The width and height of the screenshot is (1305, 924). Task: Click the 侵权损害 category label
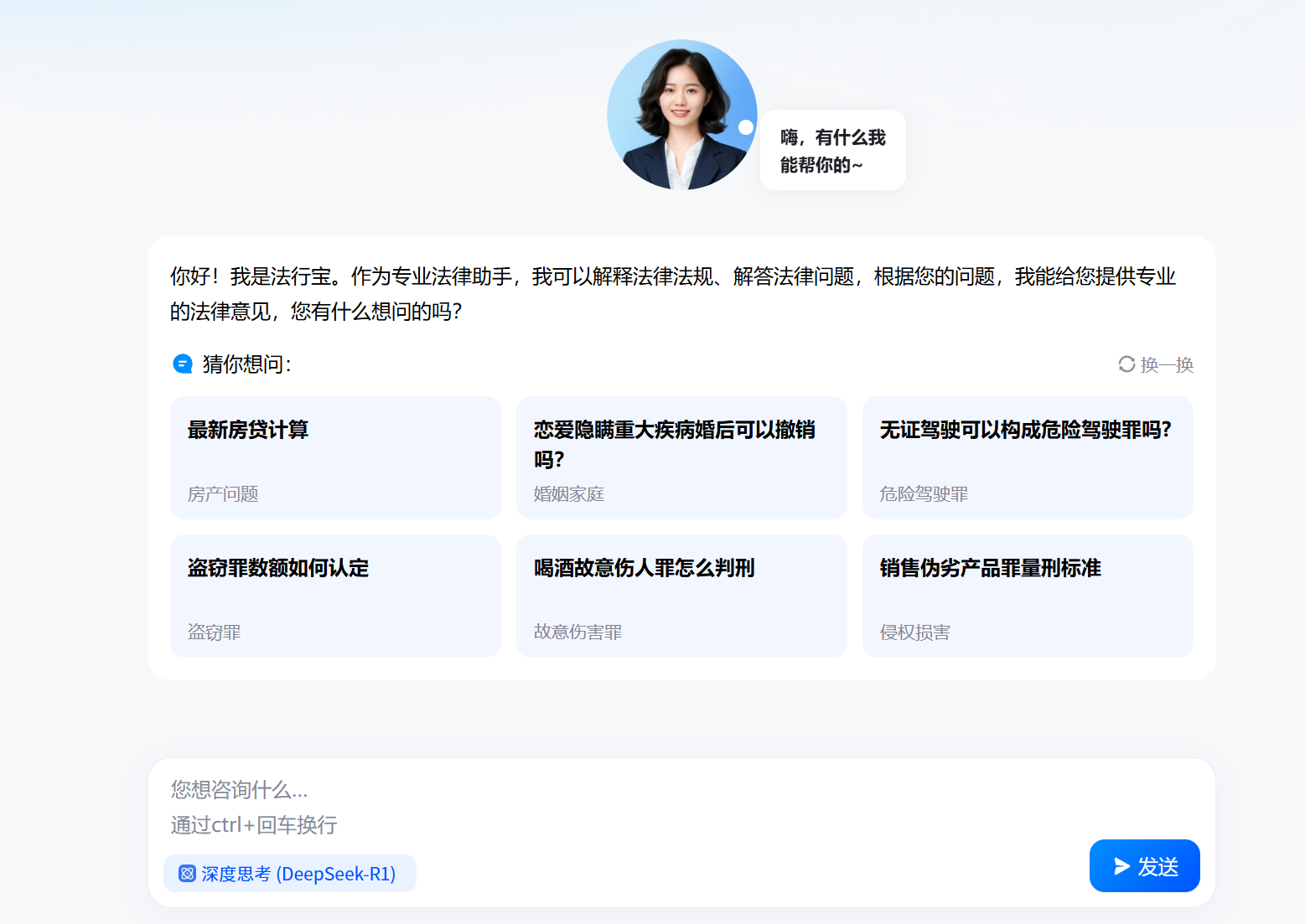pyautogui.click(x=915, y=632)
